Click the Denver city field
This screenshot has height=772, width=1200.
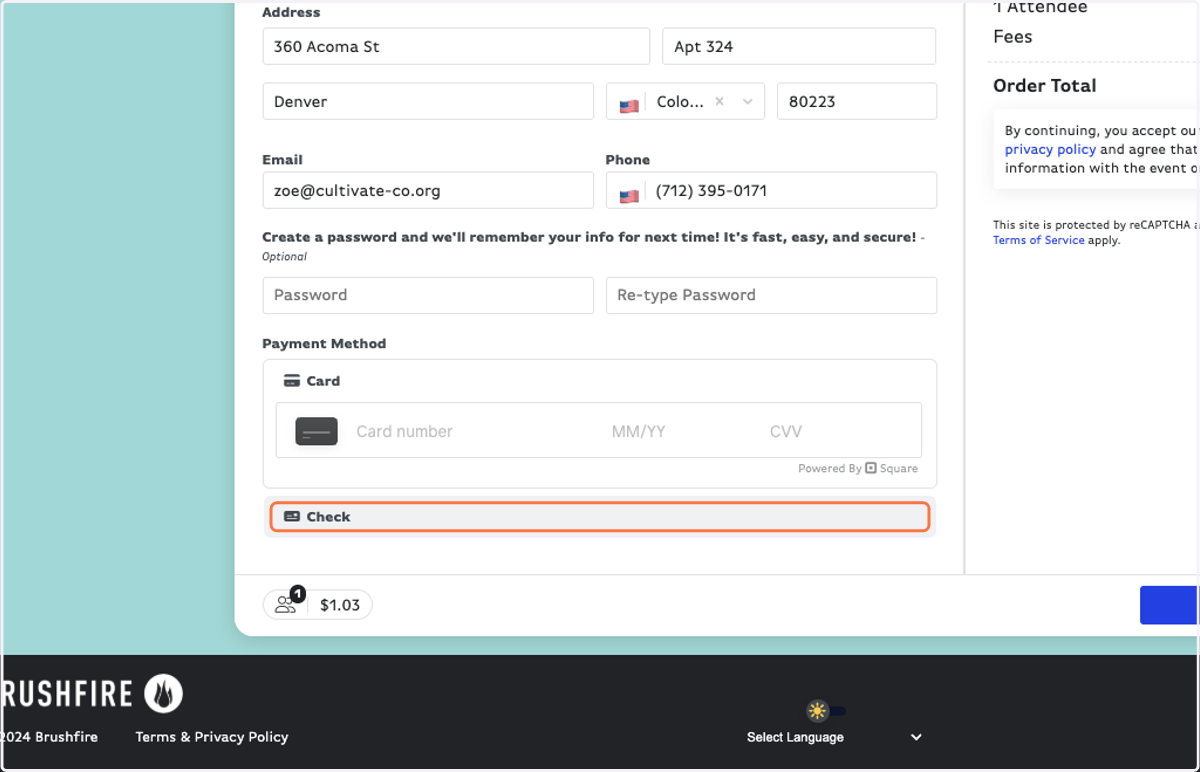pos(428,102)
